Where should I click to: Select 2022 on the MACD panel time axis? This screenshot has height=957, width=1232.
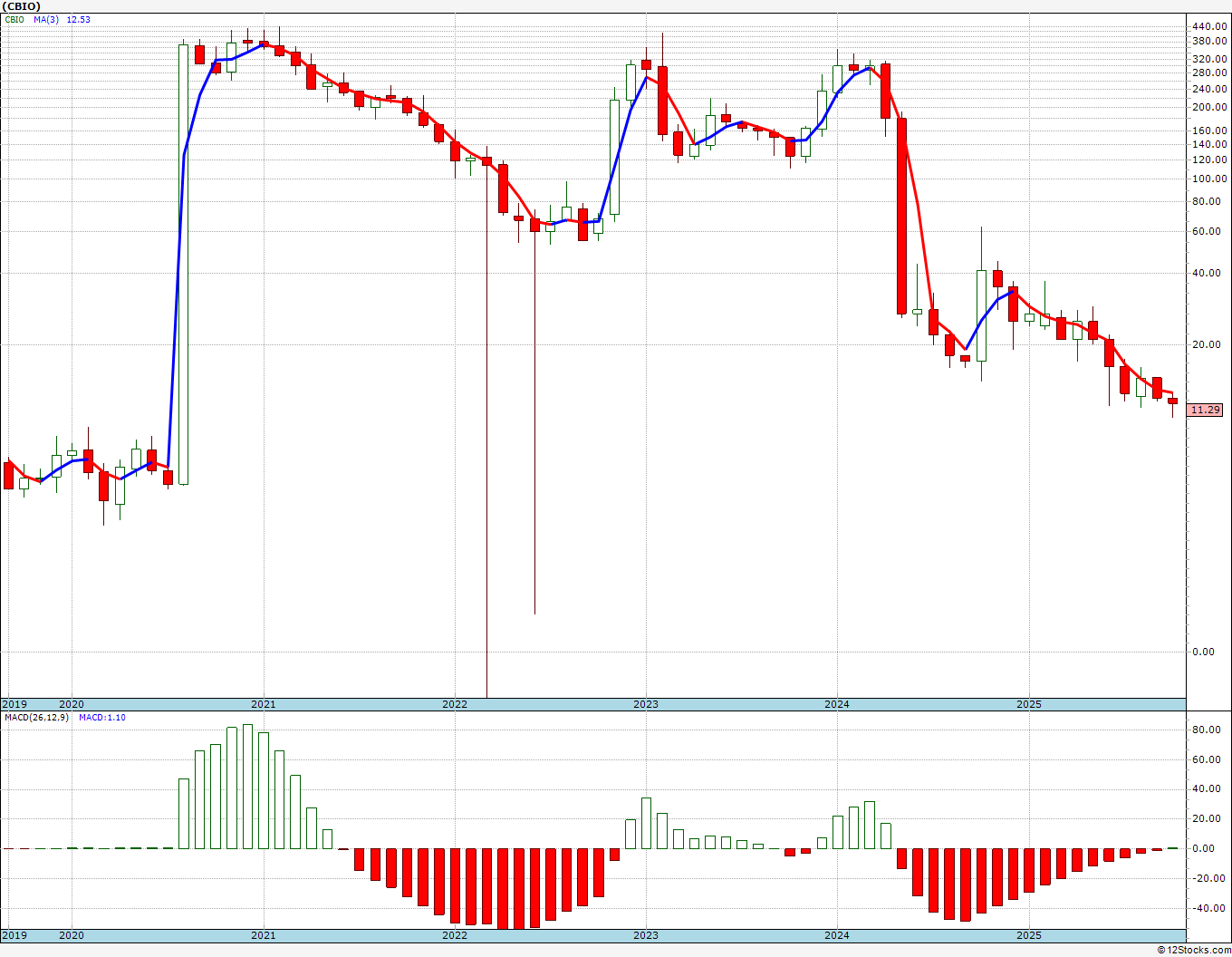click(x=455, y=935)
